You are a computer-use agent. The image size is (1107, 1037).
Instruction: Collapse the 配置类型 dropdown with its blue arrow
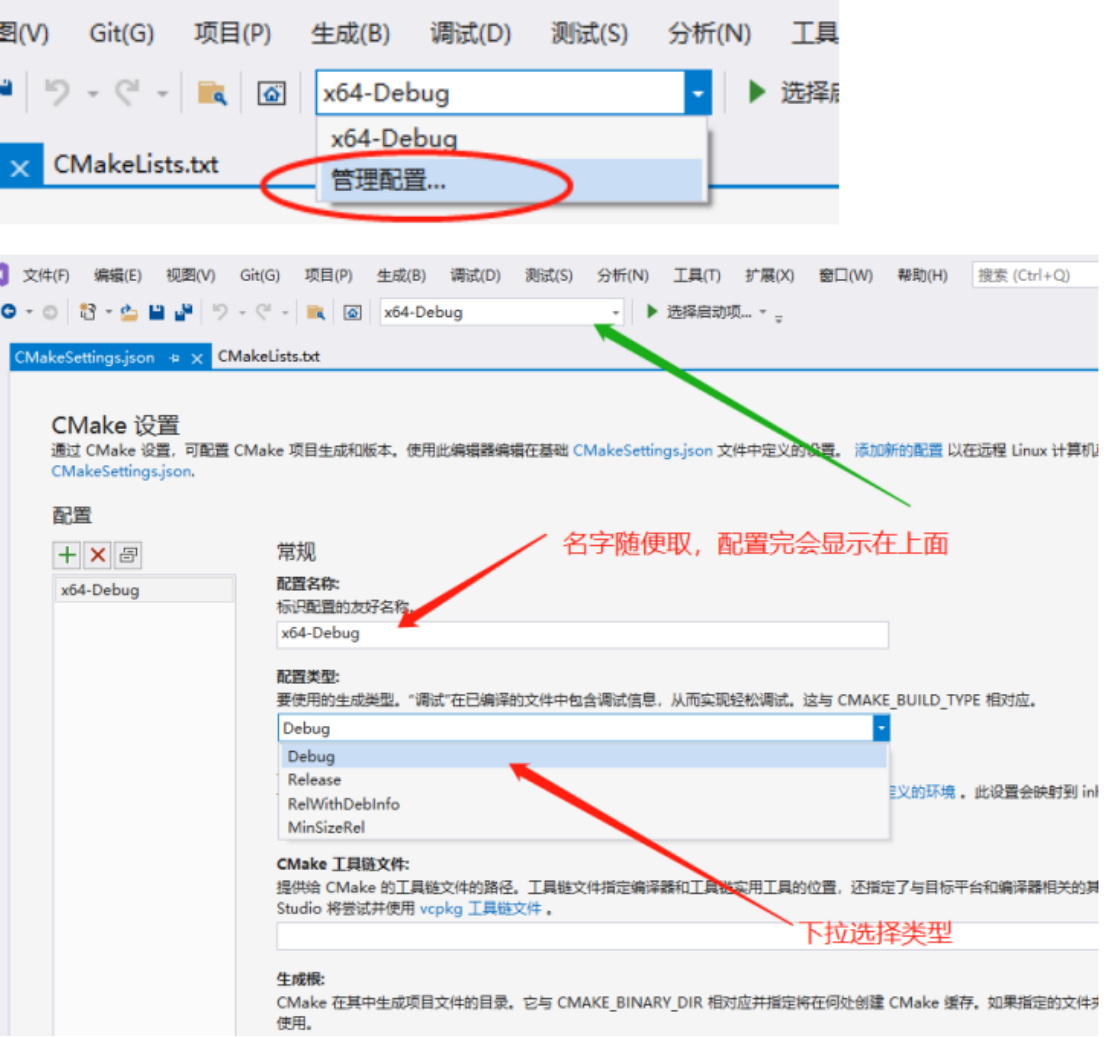click(881, 728)
